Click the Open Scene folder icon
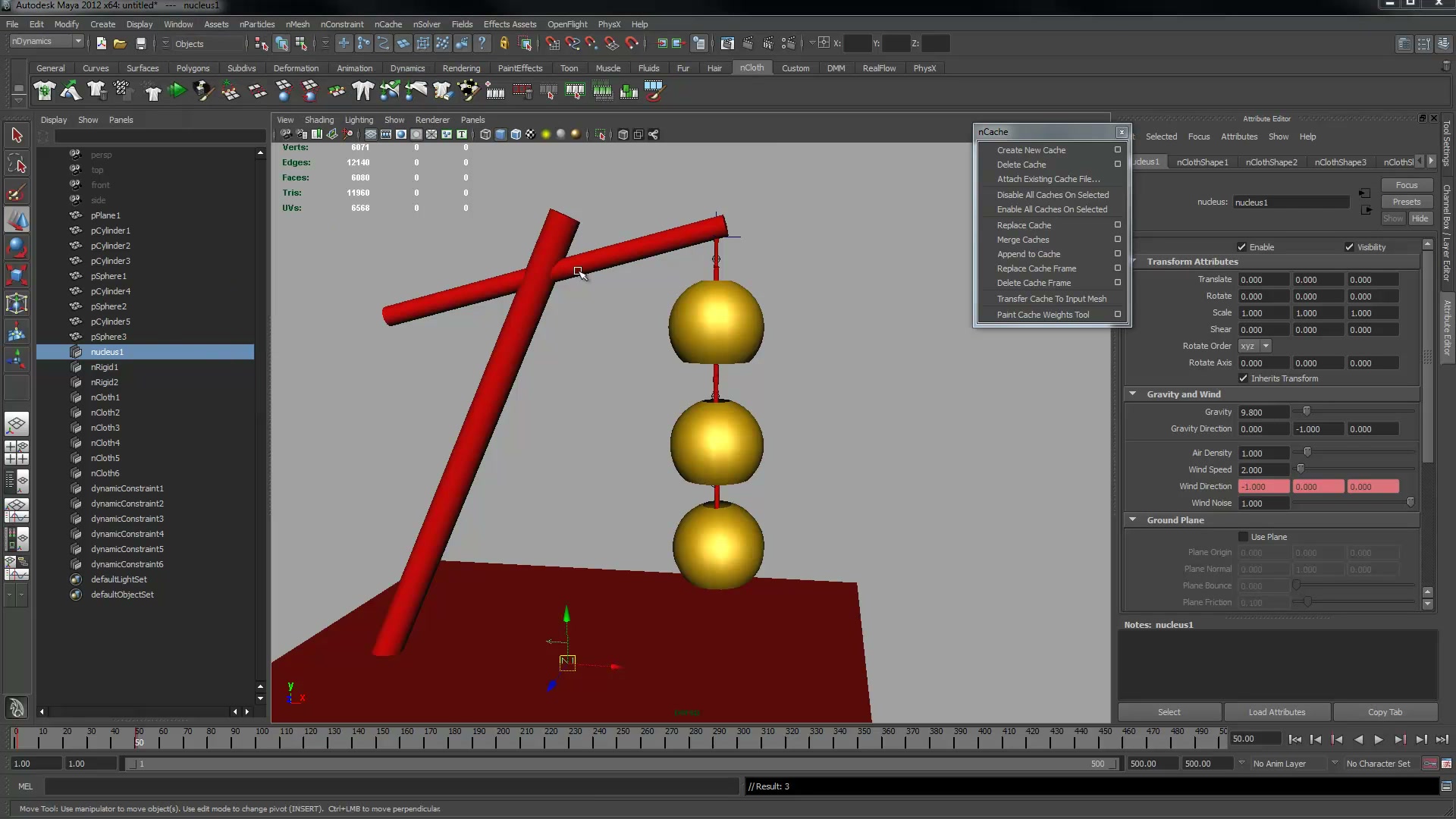The image size is (1456, 819). 120,43
